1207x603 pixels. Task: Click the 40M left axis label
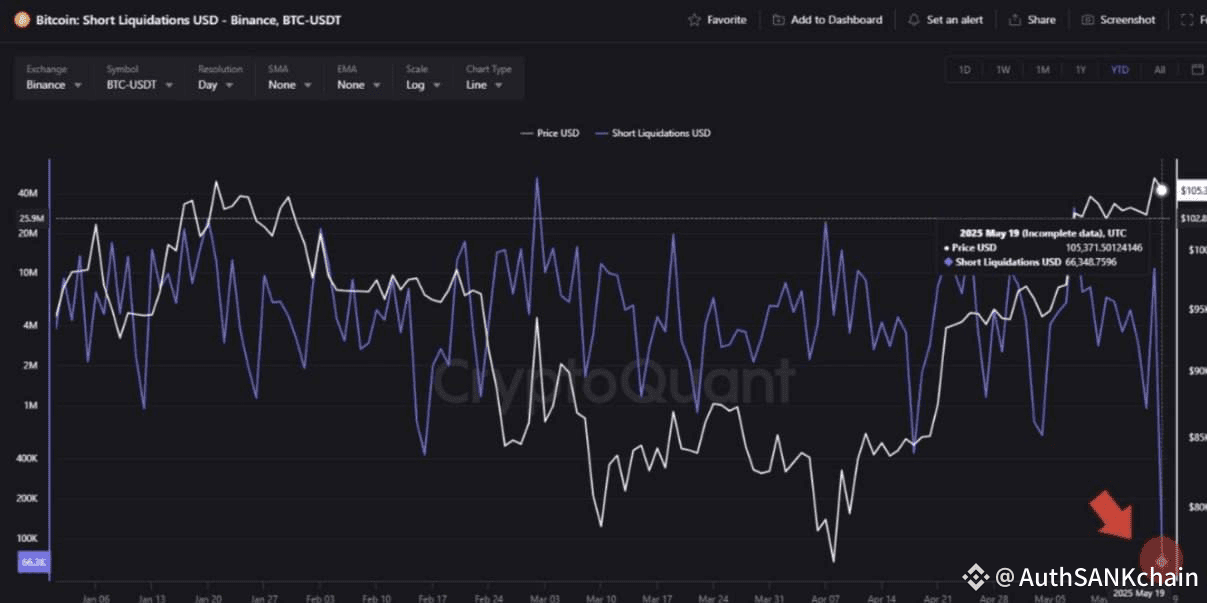coord(29,193)
